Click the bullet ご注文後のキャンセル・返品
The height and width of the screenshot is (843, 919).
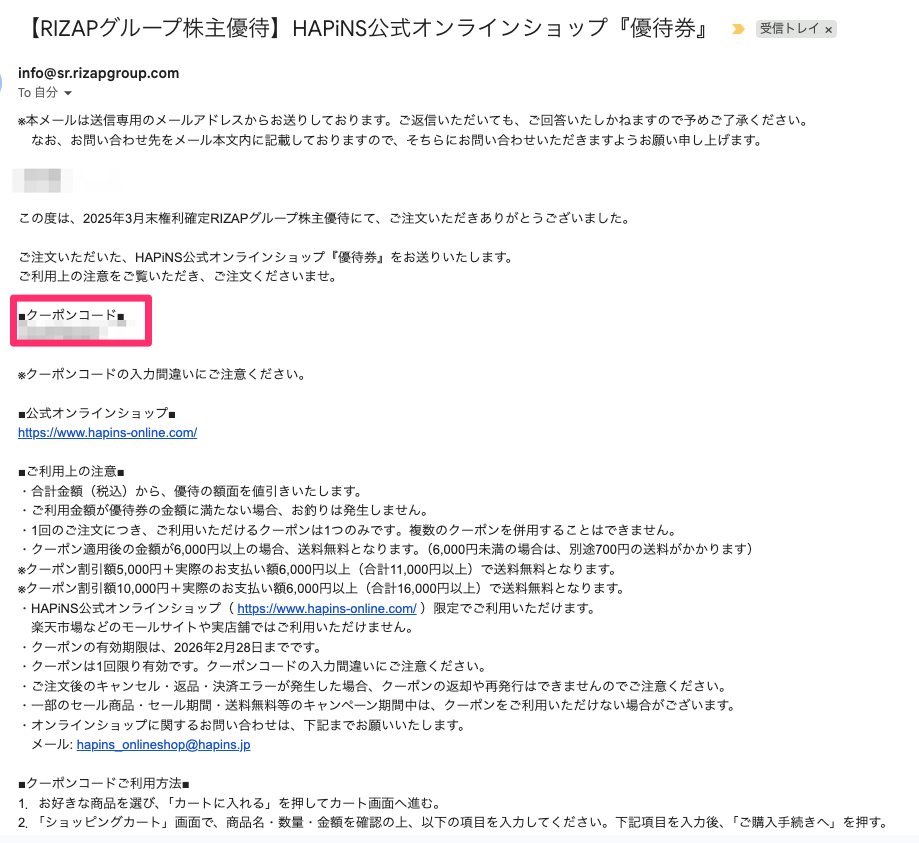click(373, 686)
